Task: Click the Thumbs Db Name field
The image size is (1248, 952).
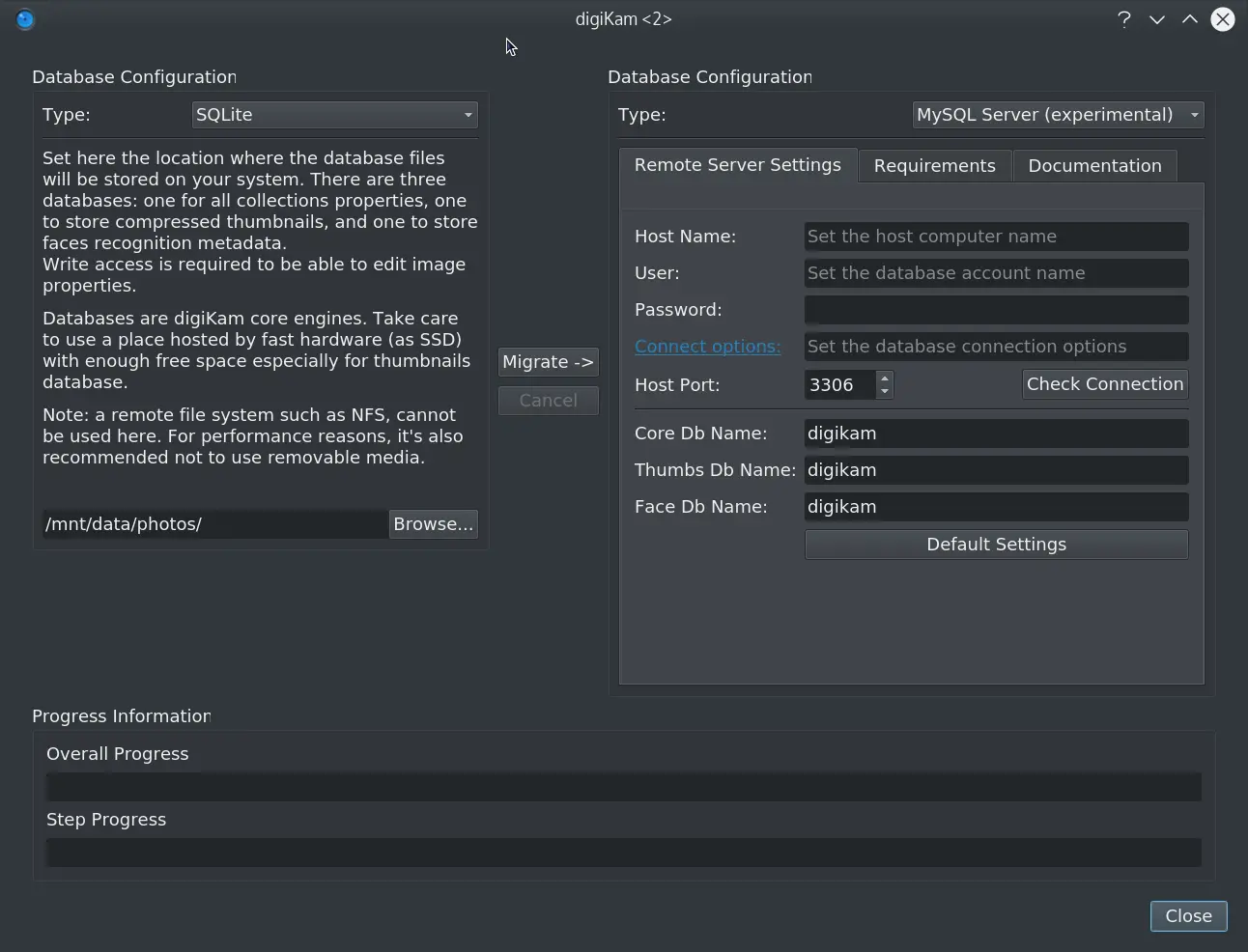Action: [x=996, y=470]
